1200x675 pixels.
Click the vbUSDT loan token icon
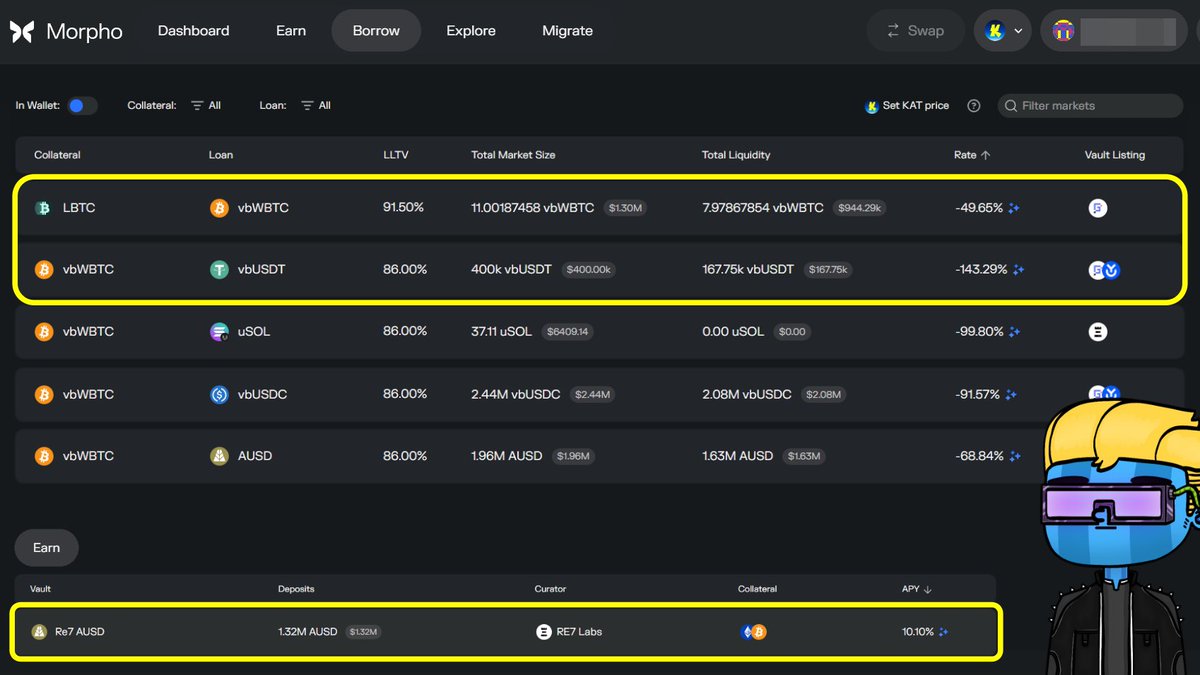click(219, 269)
